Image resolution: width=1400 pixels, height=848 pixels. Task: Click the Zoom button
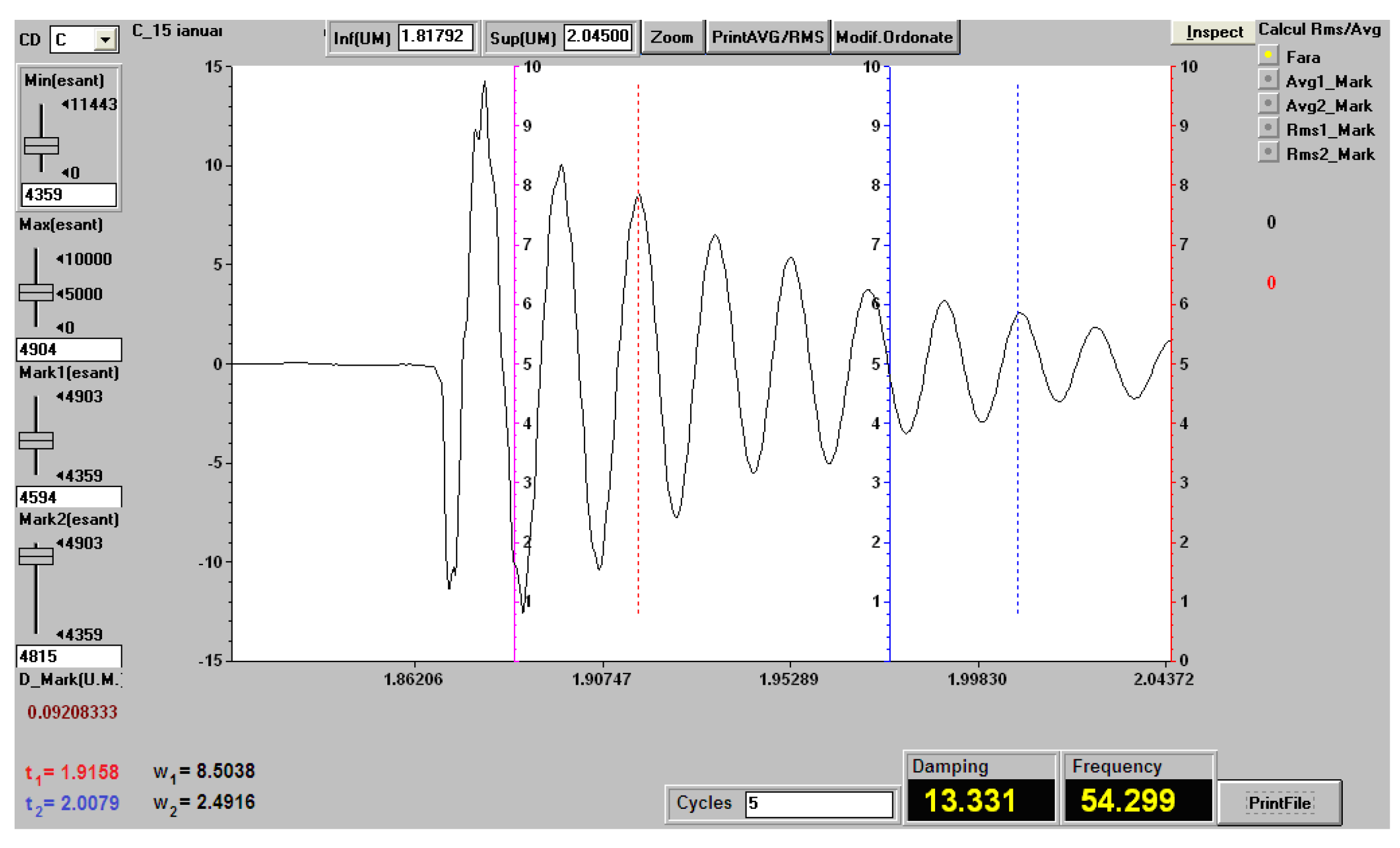point(672,37)
